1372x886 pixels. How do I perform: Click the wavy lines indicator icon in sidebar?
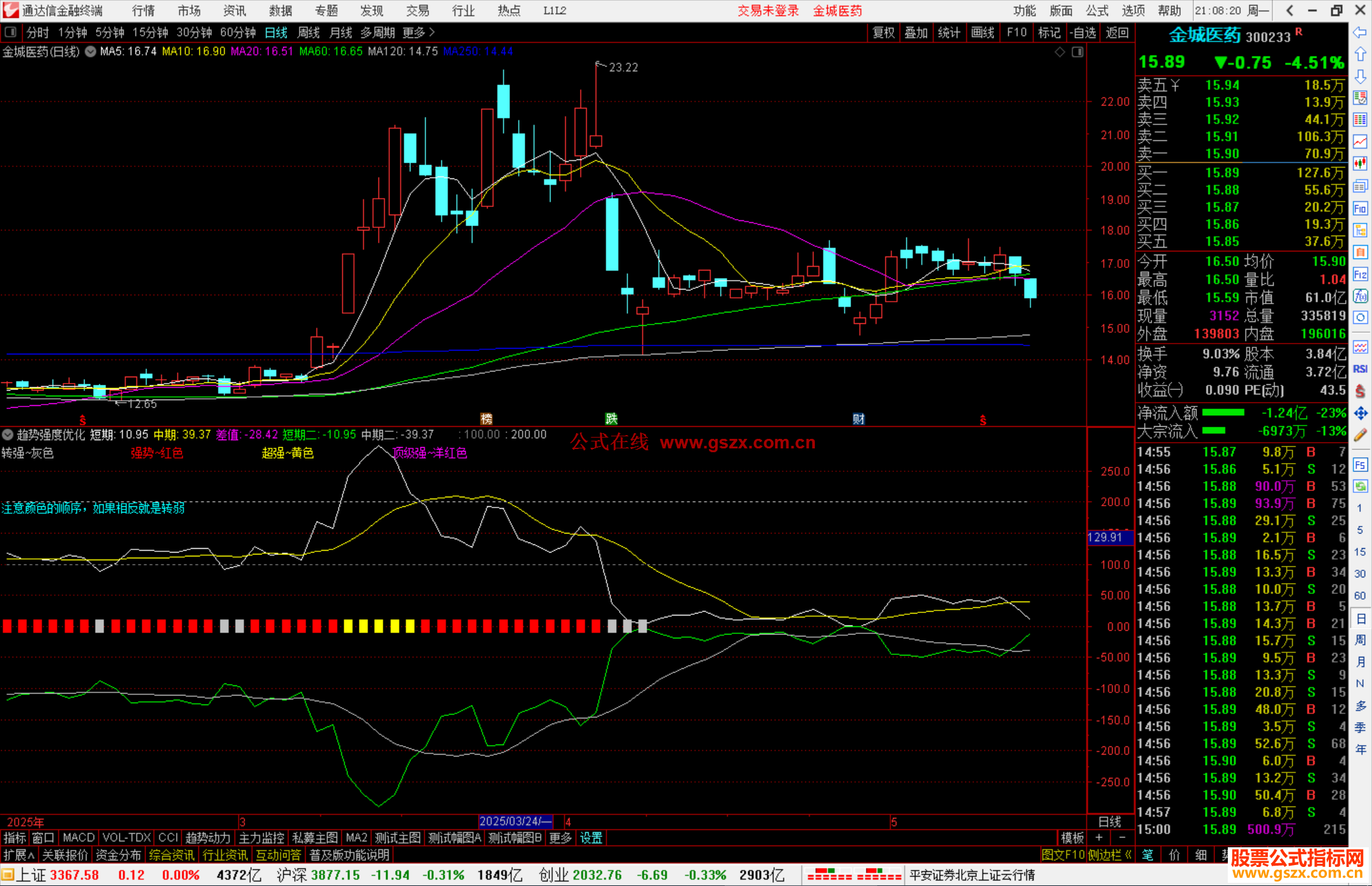pos(1360,347)
